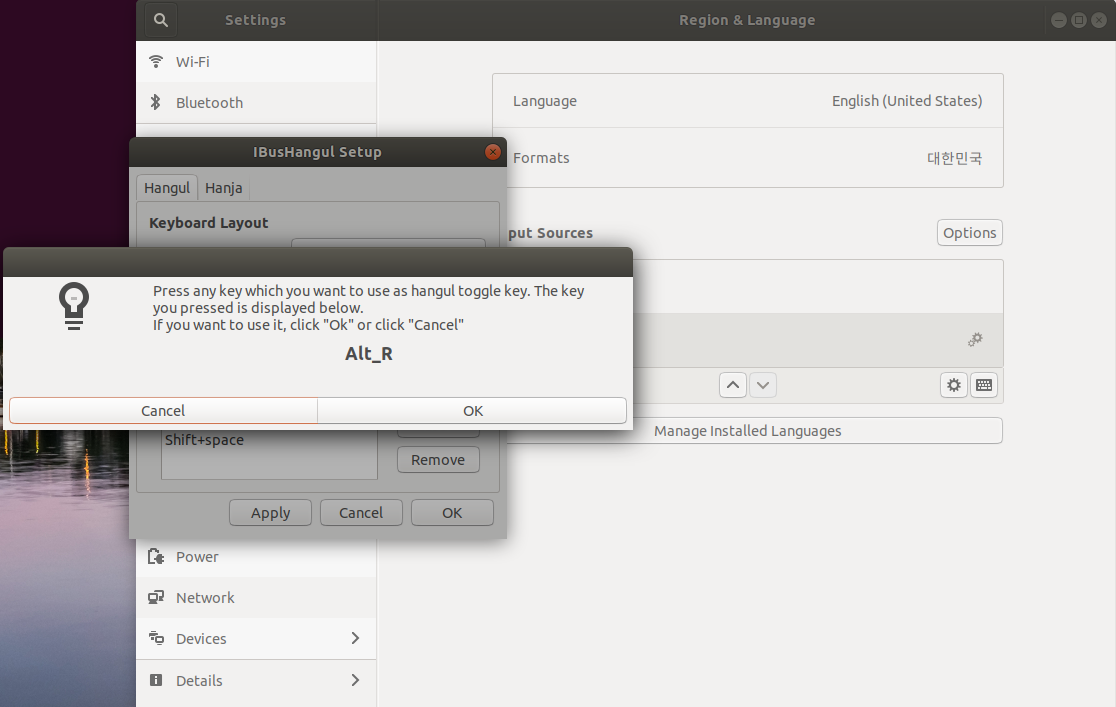Open settings gear below input sources list

954,385
